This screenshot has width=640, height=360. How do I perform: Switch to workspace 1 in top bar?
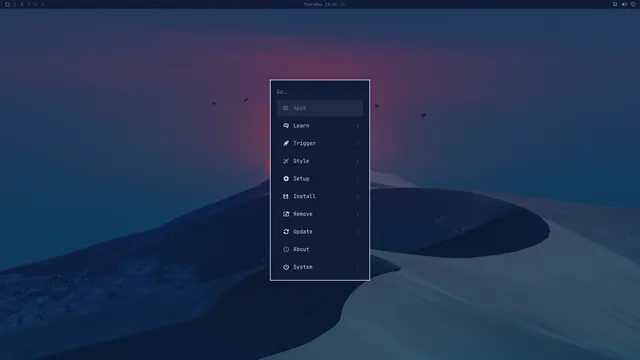15,4
